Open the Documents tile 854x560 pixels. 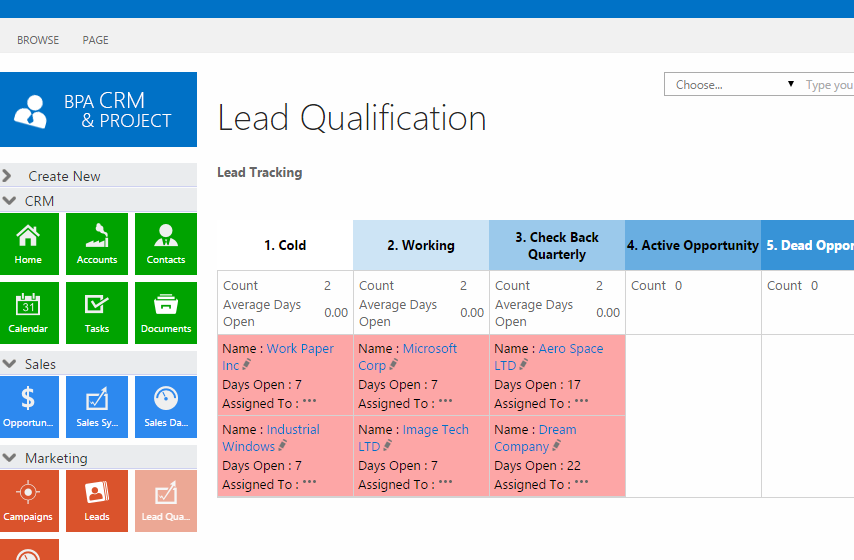[x=166, y=313]
